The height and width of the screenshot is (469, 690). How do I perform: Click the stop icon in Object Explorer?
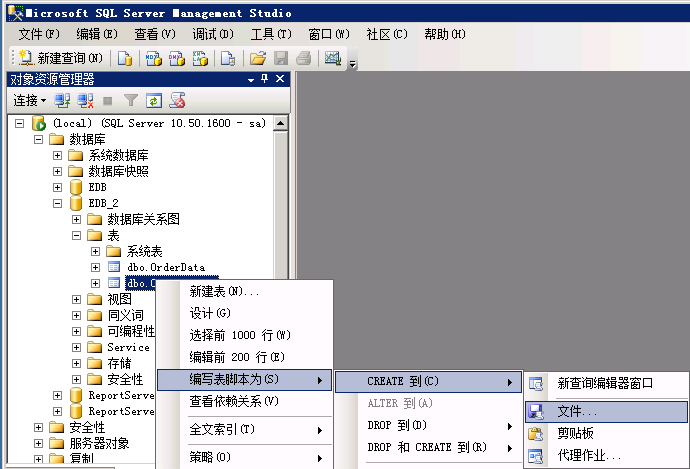107,101
